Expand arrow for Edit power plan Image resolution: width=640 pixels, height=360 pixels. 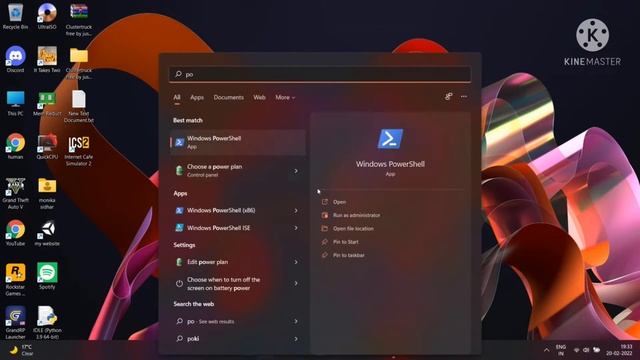click(x=296, y=262)
